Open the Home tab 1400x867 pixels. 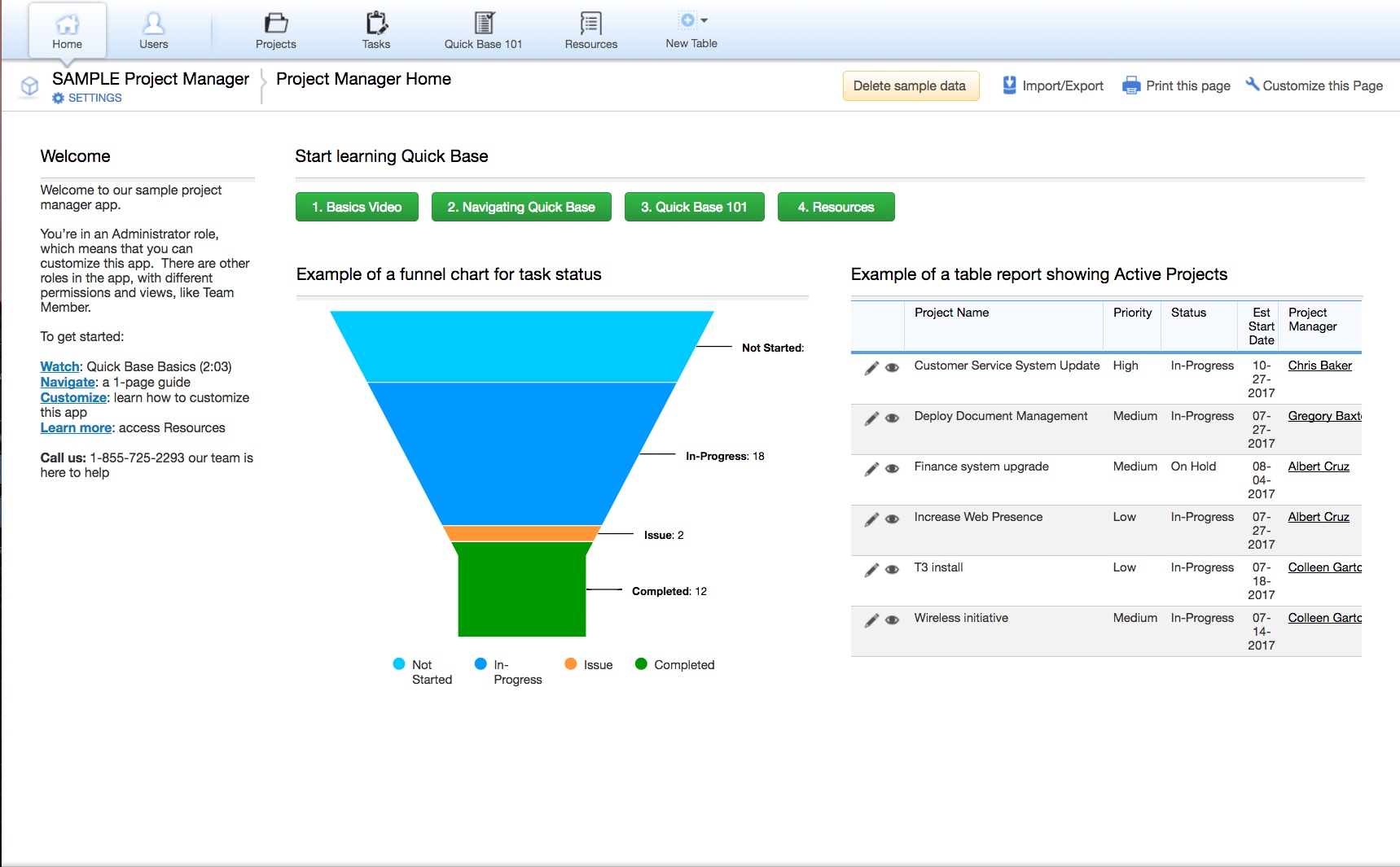click(67, 32)
